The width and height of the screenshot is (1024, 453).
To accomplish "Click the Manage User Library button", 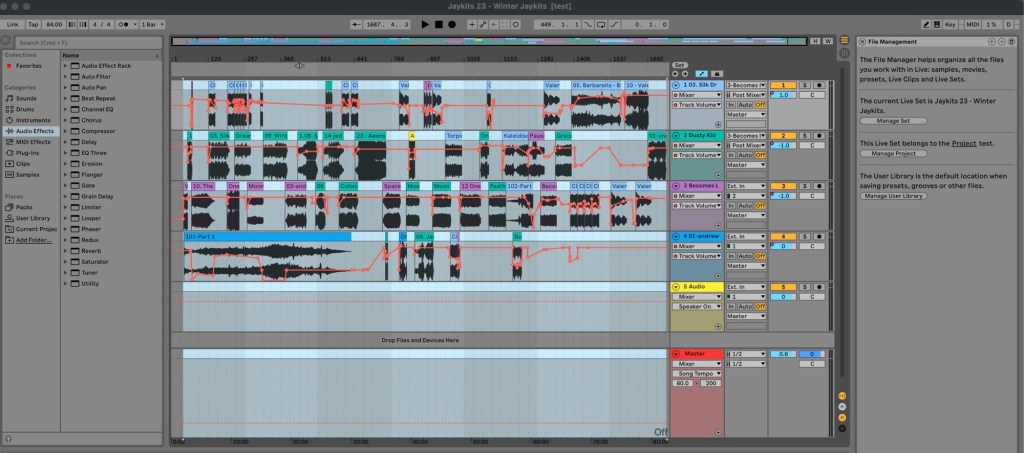I will [894, 196].
